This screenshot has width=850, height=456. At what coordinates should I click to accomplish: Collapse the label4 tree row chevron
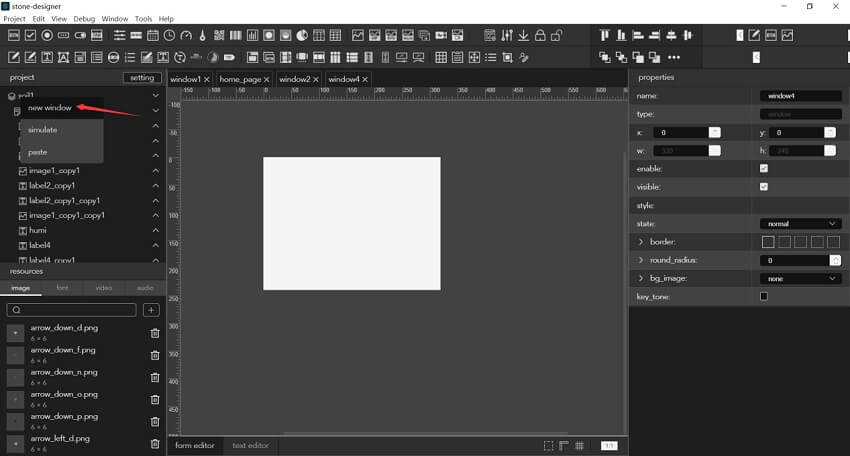[156, 245]
